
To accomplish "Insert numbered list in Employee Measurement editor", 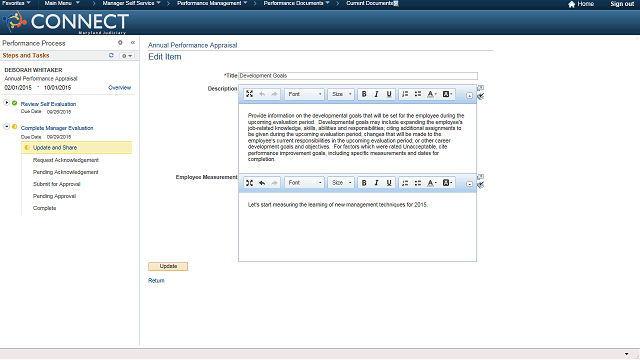I will (x=405, y=183).
